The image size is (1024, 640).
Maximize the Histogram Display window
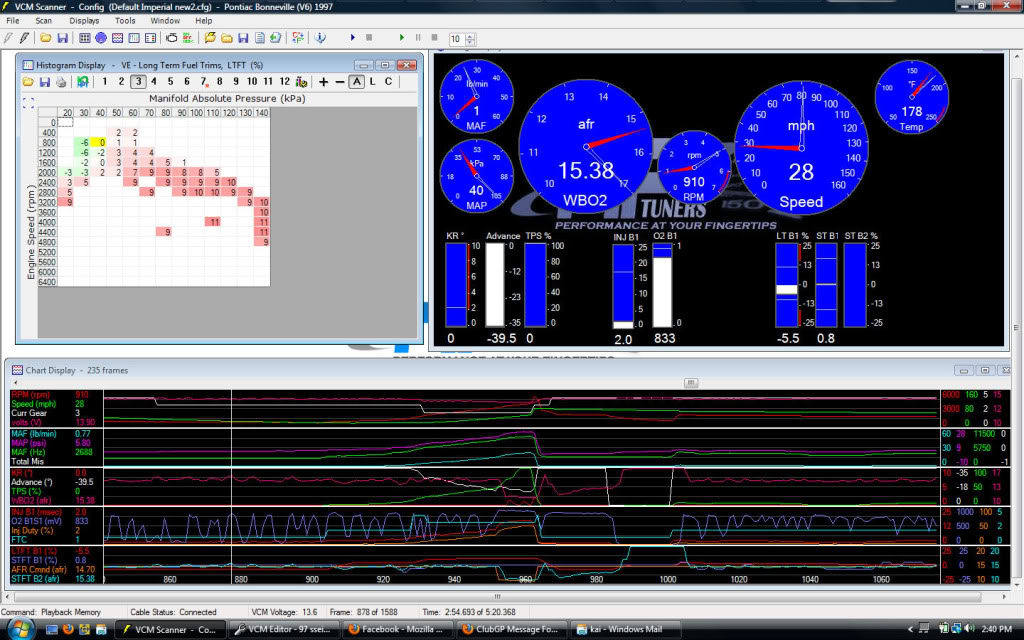coord(385,65)
